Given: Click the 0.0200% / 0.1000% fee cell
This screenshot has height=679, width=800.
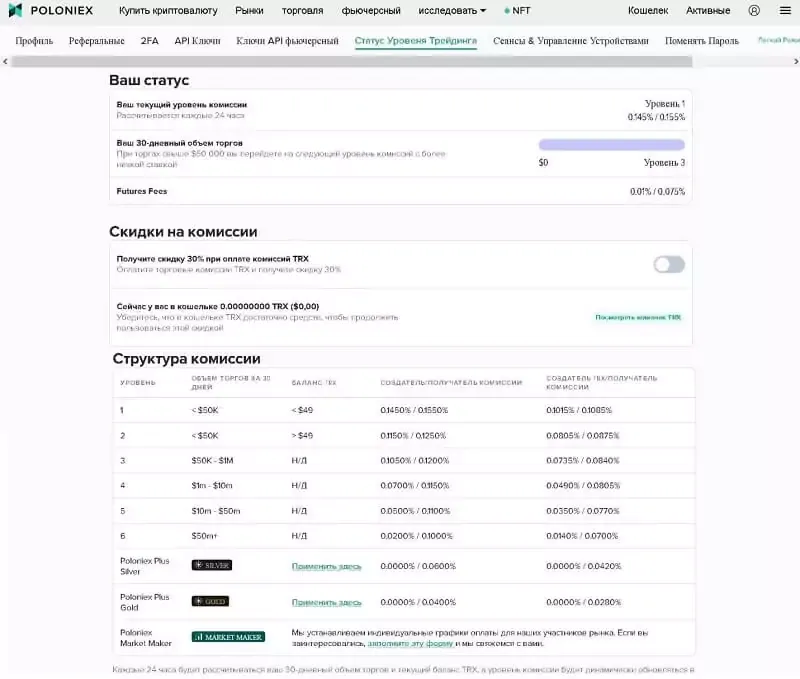Looking at the screenshot, I should pos(416,536).
